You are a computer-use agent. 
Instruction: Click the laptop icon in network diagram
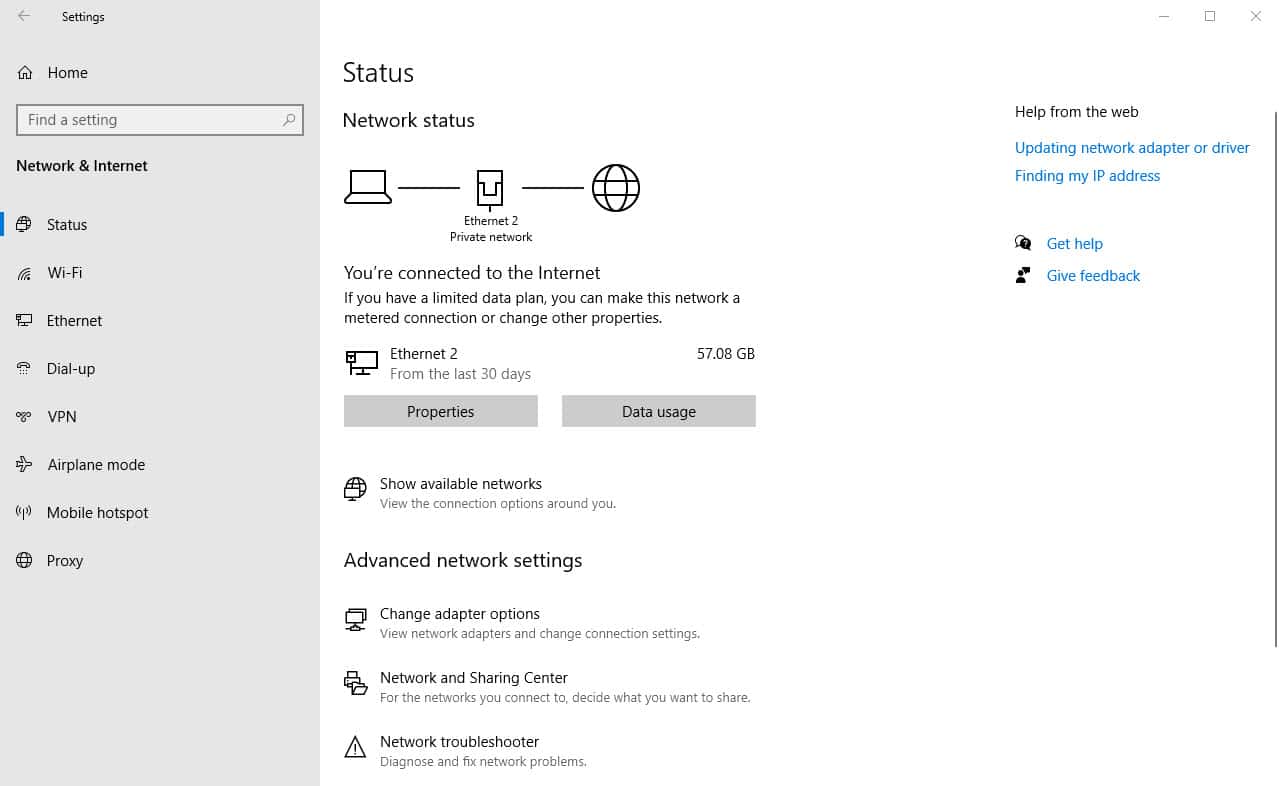368,187
